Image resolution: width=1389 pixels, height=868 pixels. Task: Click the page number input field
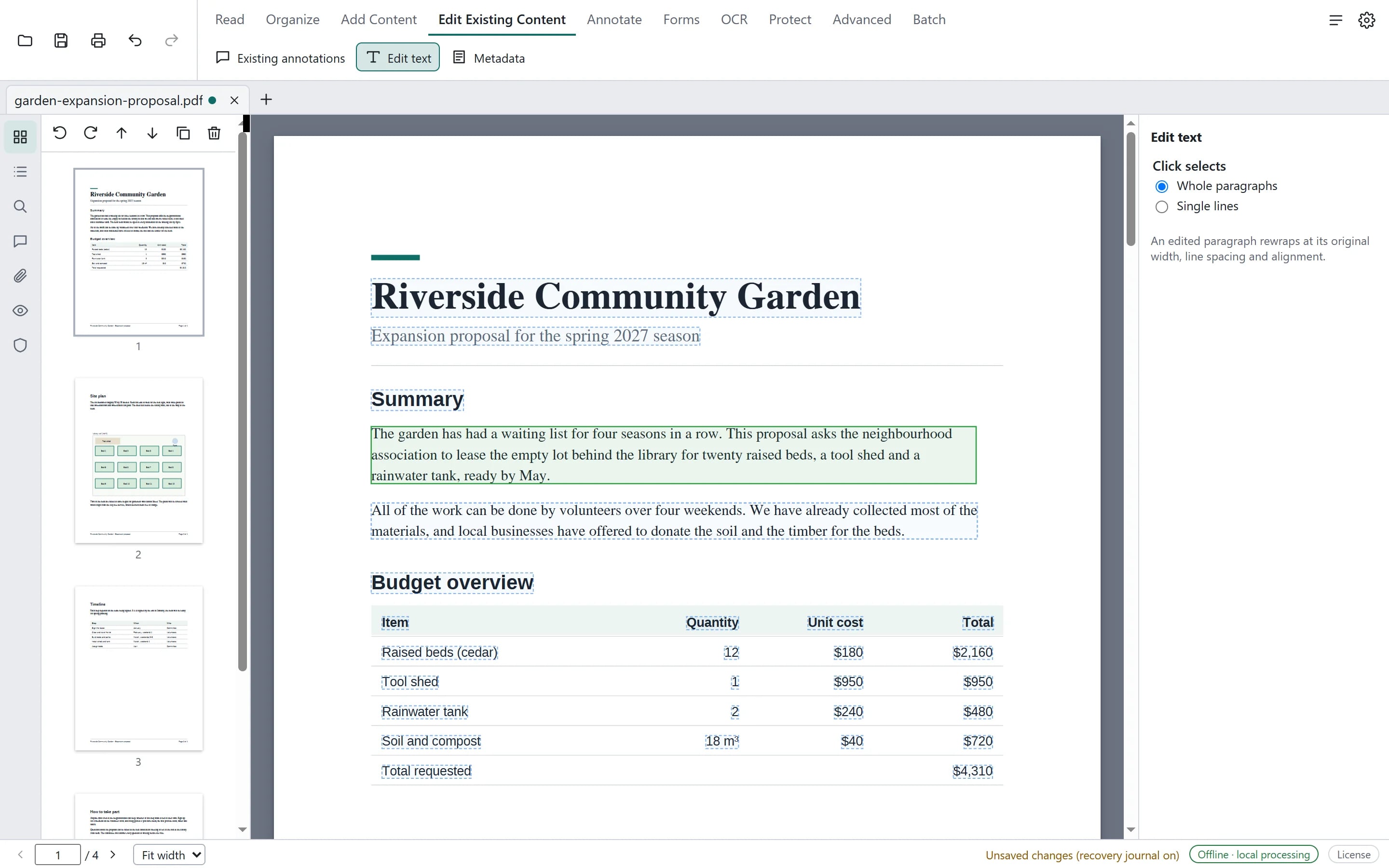[x=57, y=855]
